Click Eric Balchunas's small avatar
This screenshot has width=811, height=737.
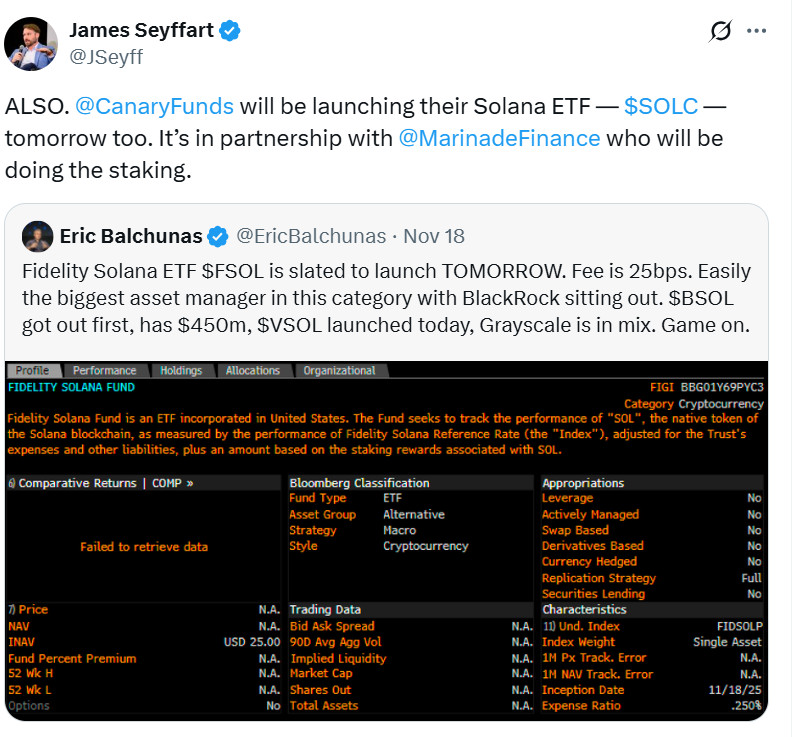click(37, 236)
